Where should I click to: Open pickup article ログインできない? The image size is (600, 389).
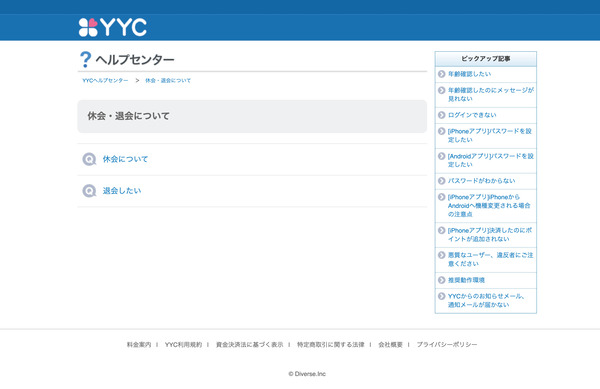tap(472, 115)
